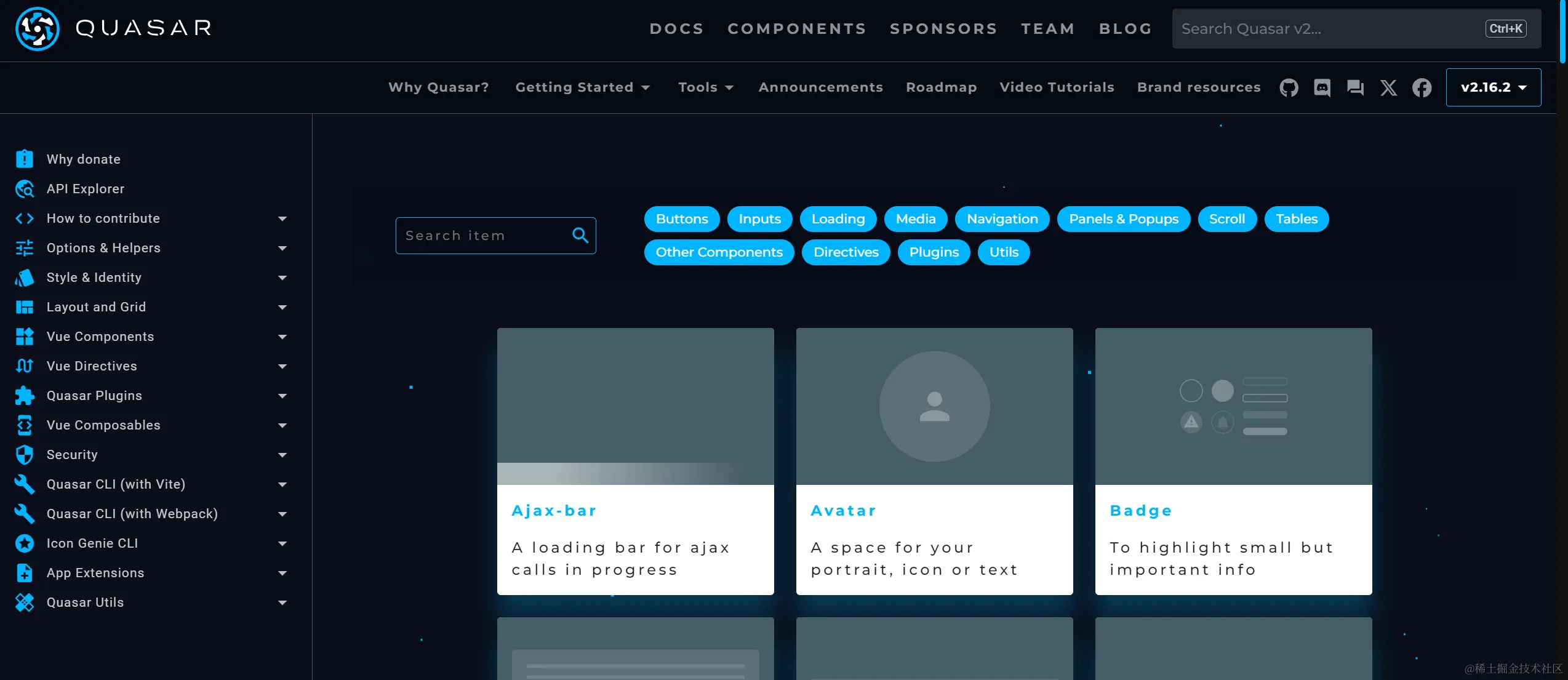Viewport: 1568px width, 680px height.
Task: Click the Quasar logo
Action: tap(38, 28)
